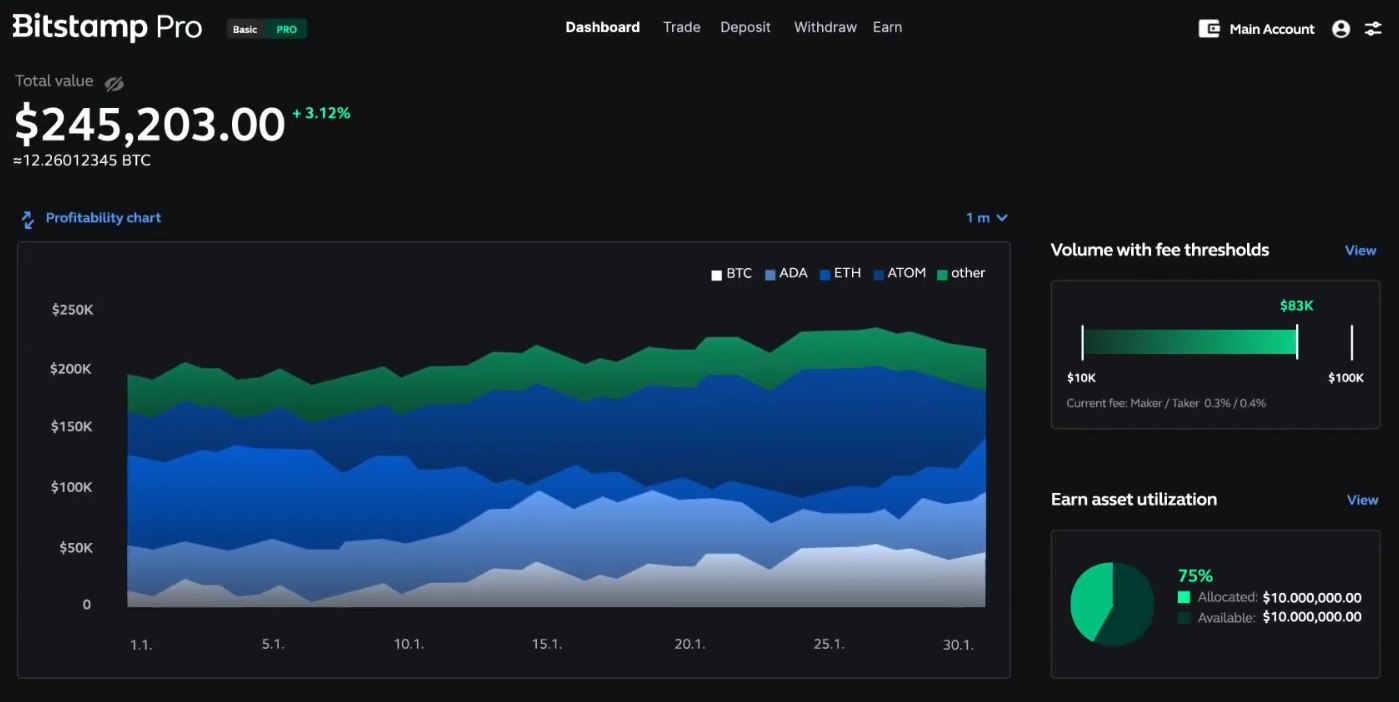Viewport: 1399px width, 702px height.
Task: View Volume with fee thresholds details
Action: click(x=1361, y=251)
